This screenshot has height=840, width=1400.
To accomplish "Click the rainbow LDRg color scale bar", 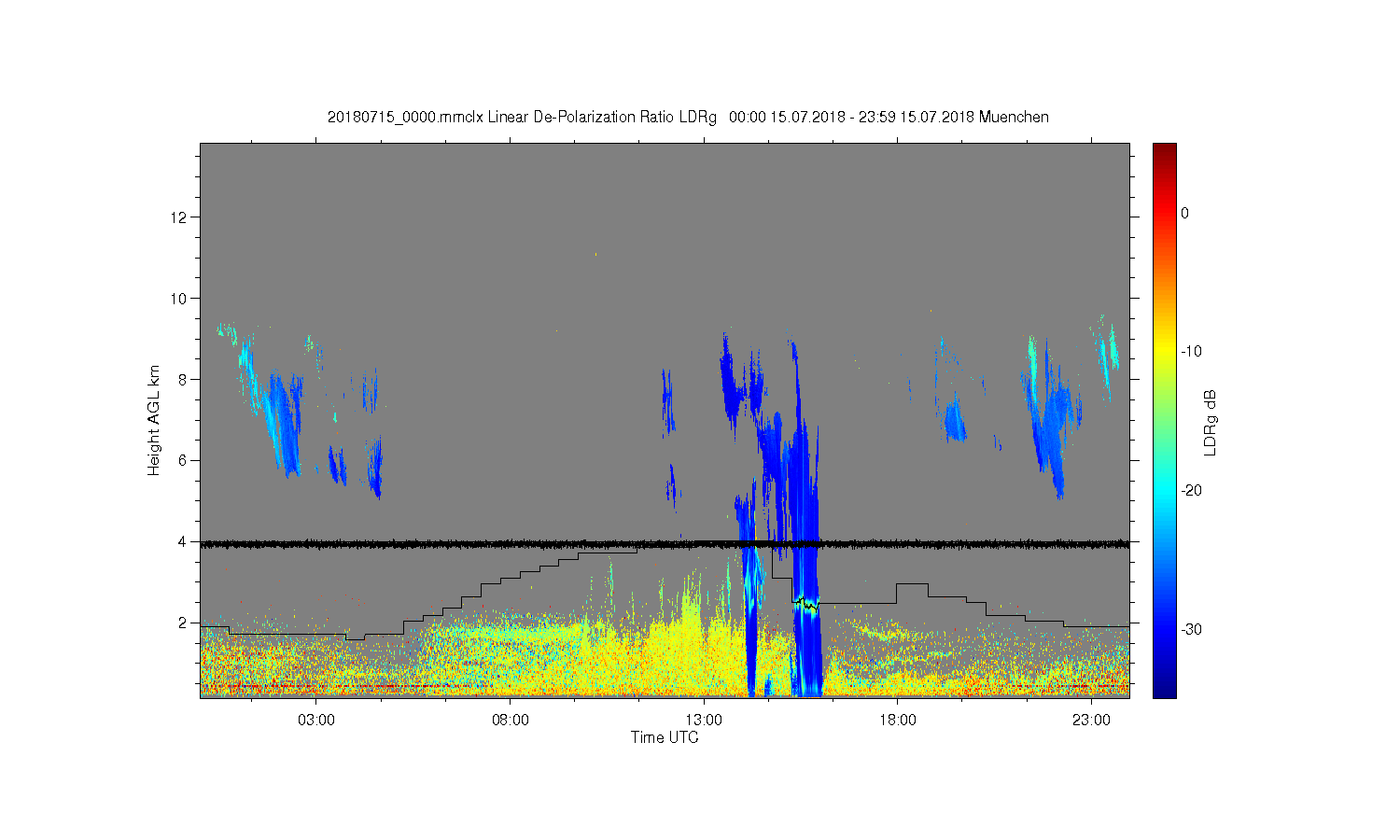I will click(x=1165, y=420).
